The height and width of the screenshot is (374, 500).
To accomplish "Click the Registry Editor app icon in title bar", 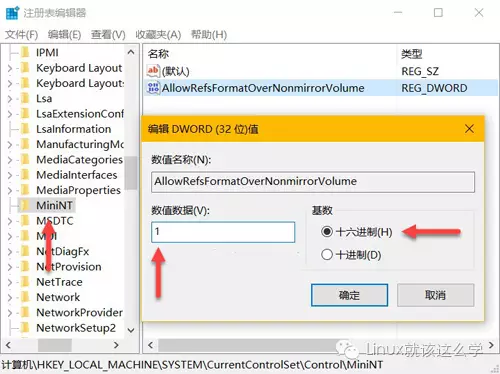I will [x=12, y=13].
